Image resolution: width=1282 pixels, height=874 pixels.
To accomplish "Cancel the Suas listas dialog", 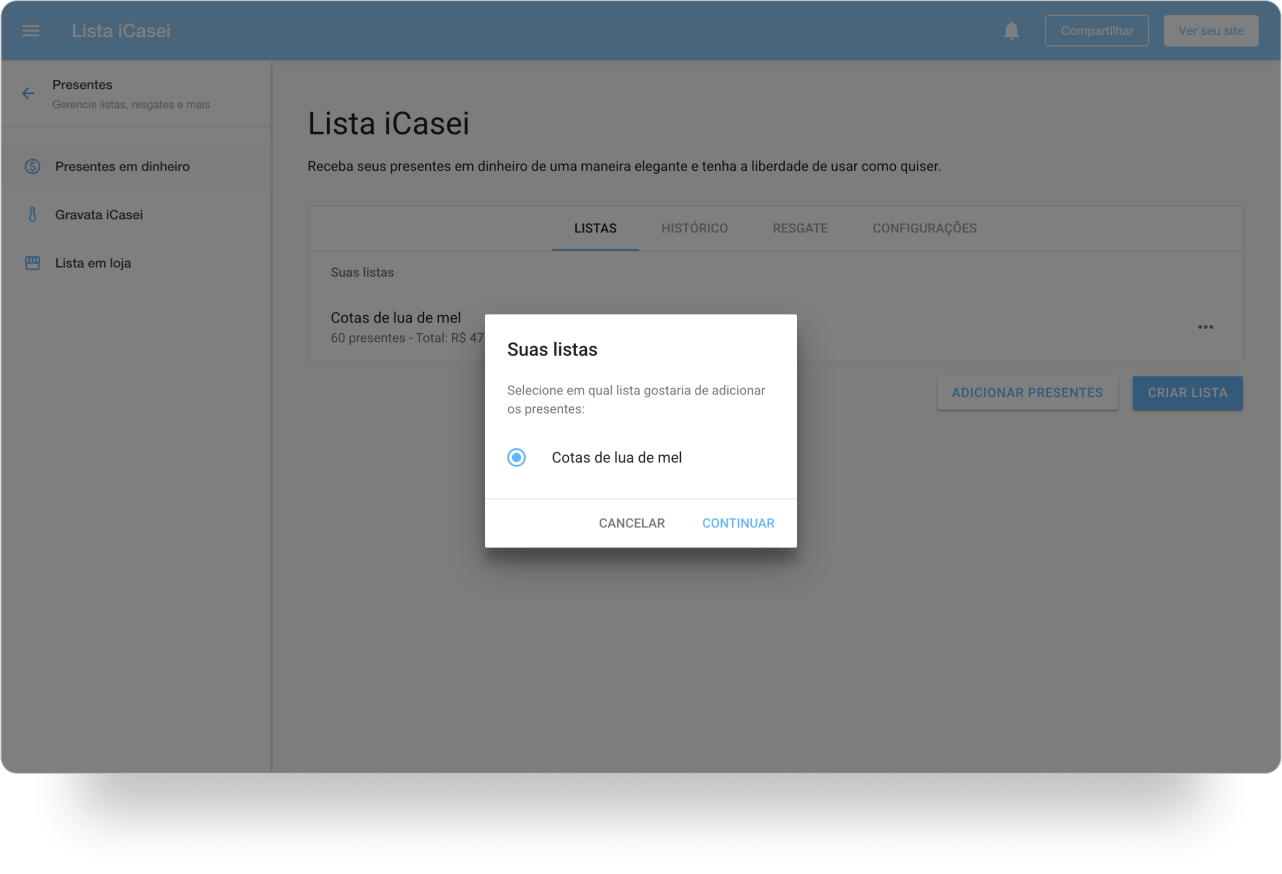I will (x=632, y=523).
